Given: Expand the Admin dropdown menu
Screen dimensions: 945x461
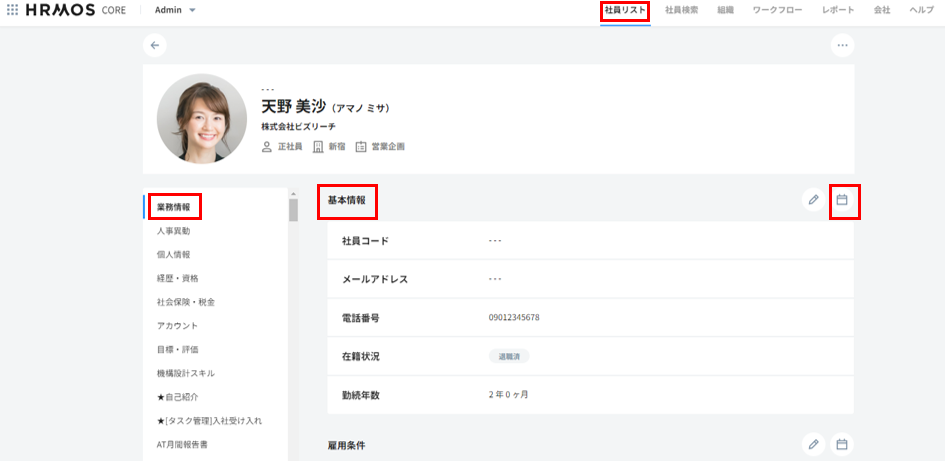Looking at the screenshot, I should point(176,10).
